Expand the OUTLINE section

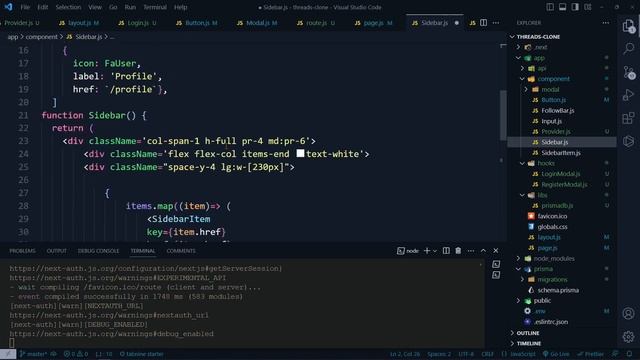[528, 333]
